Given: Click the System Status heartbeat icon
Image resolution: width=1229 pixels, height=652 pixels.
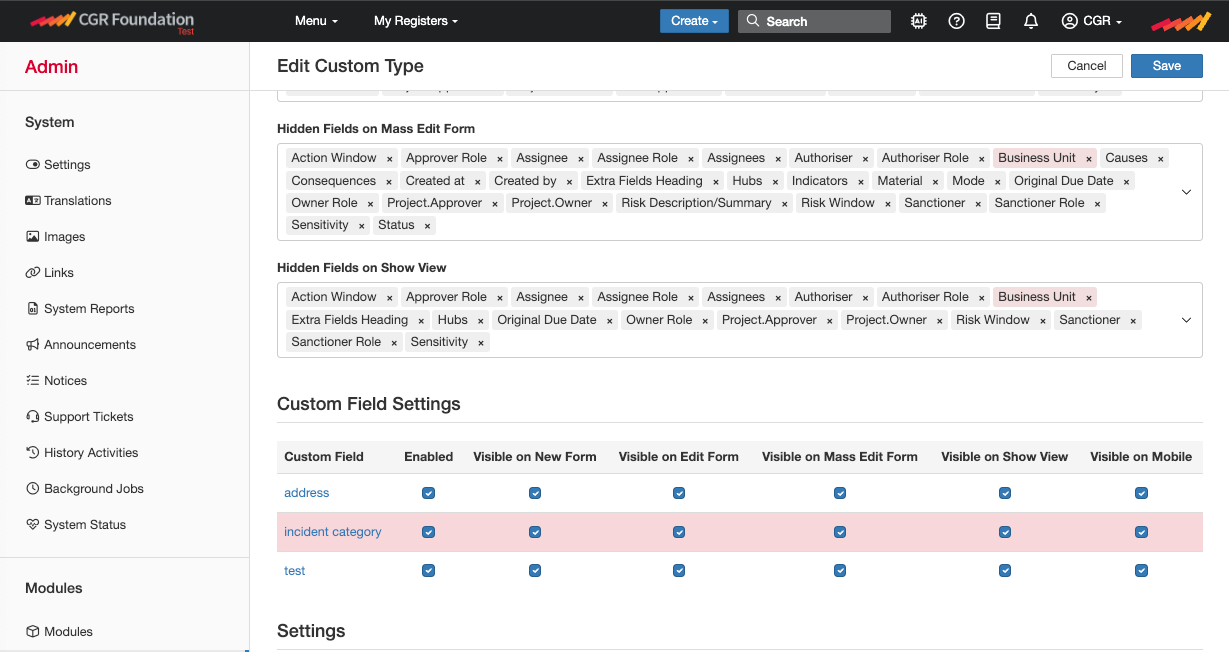Looking at the screenshot, I should pos(33,524).
